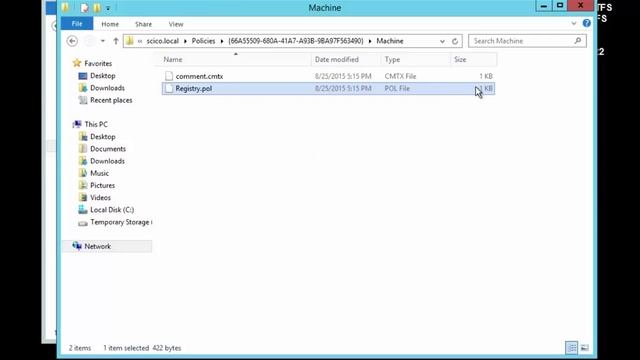Image resolution: width=640 pixels, height=360 pixels.
Task: Expand the ribbon with the chevron
Action: [x=573, y=24]
